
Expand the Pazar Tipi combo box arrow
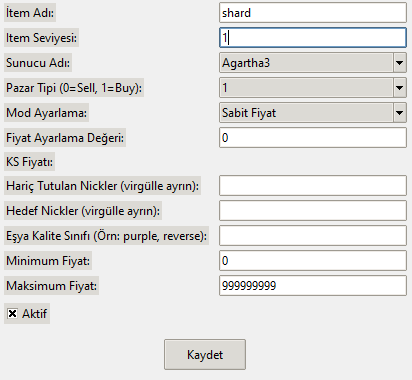click(399, 88)
